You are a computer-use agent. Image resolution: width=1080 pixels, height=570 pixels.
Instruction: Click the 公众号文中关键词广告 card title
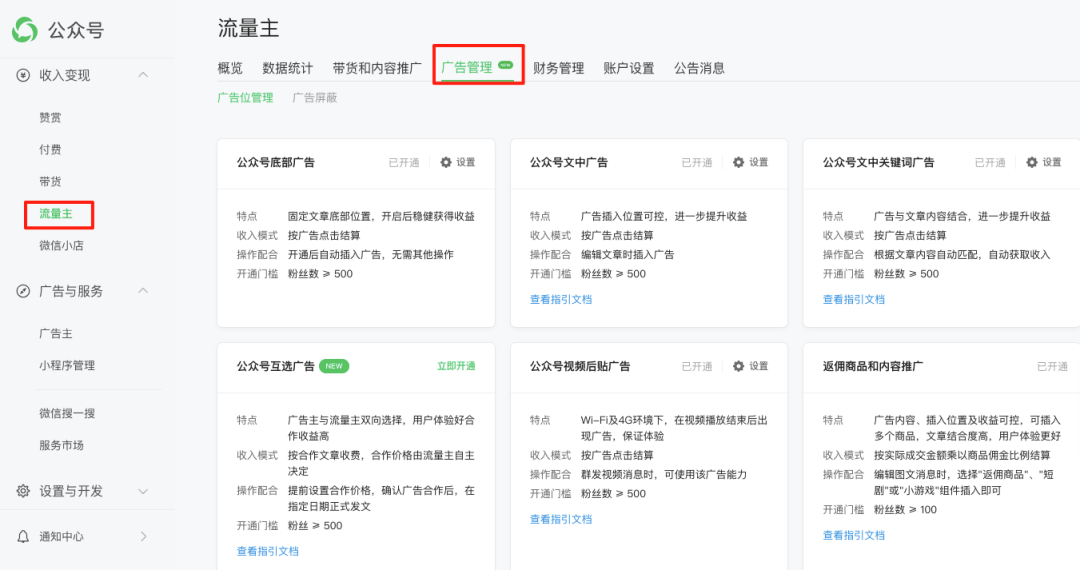[879, 162]
